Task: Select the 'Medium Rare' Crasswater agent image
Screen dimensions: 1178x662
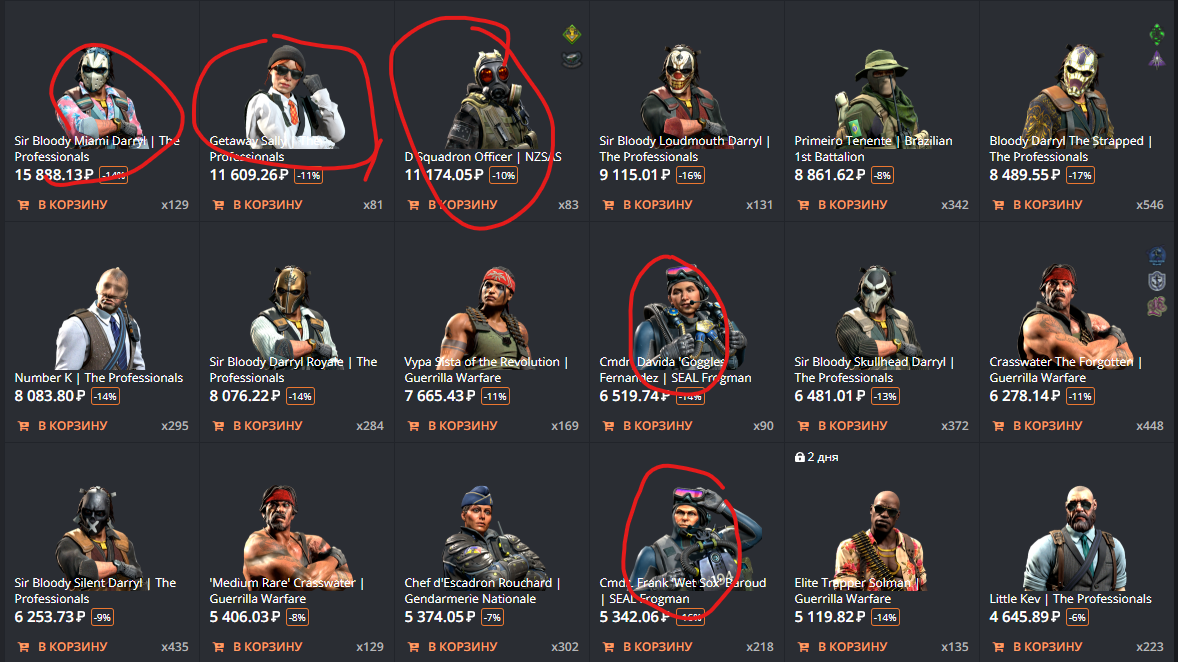Action: click(x=295, y=532)
